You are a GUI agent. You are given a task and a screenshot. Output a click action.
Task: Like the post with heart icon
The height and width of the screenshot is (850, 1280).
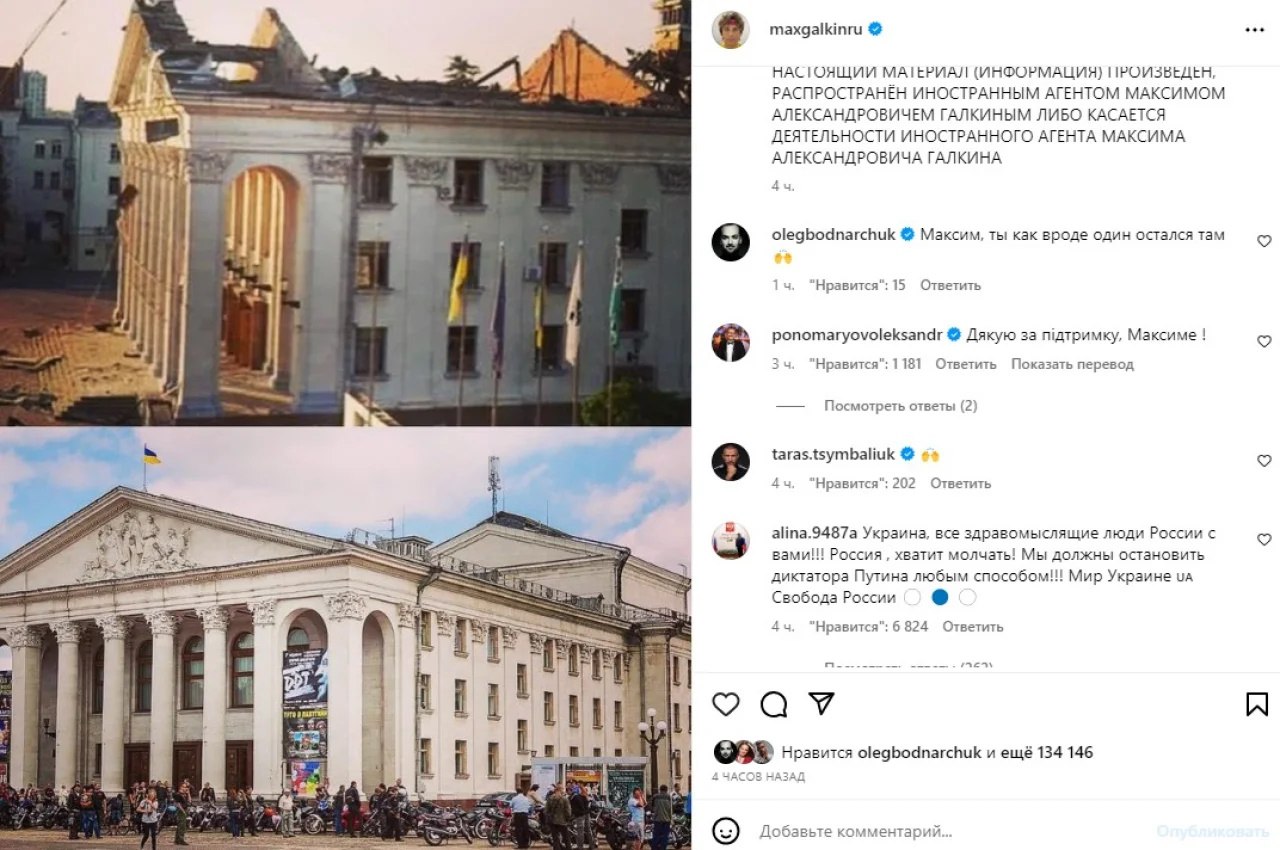(x=726, y=704)
